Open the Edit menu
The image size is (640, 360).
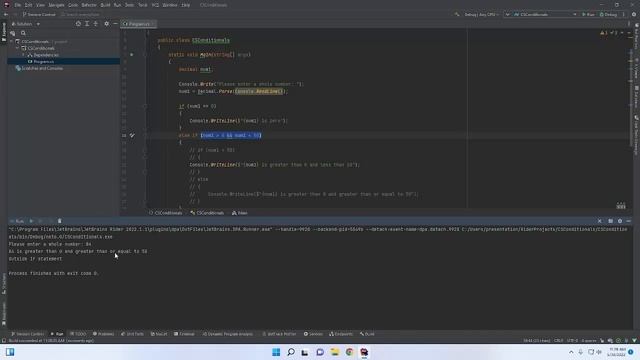point(28,5)
